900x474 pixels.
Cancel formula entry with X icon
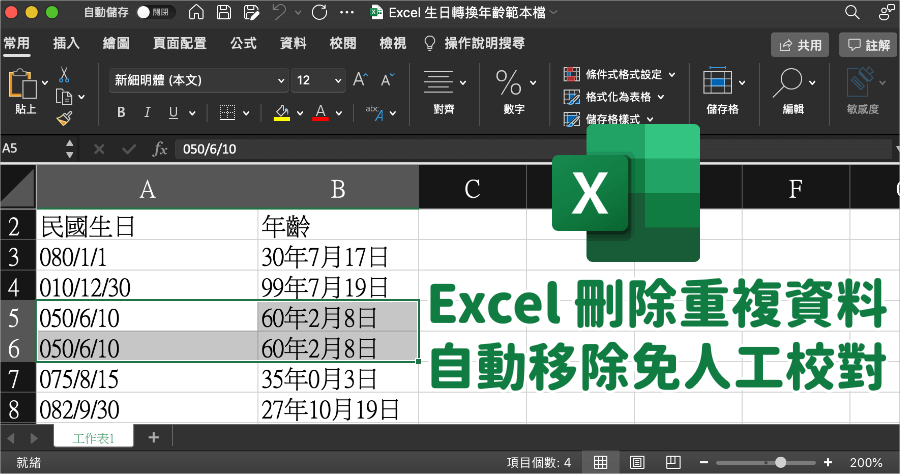click(99, 150)
